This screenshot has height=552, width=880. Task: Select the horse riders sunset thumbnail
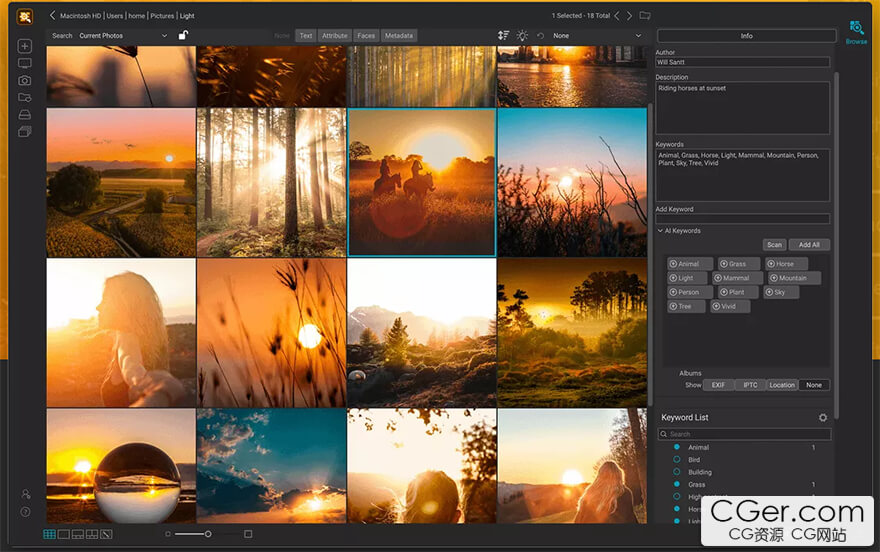[x=421, y=182]
